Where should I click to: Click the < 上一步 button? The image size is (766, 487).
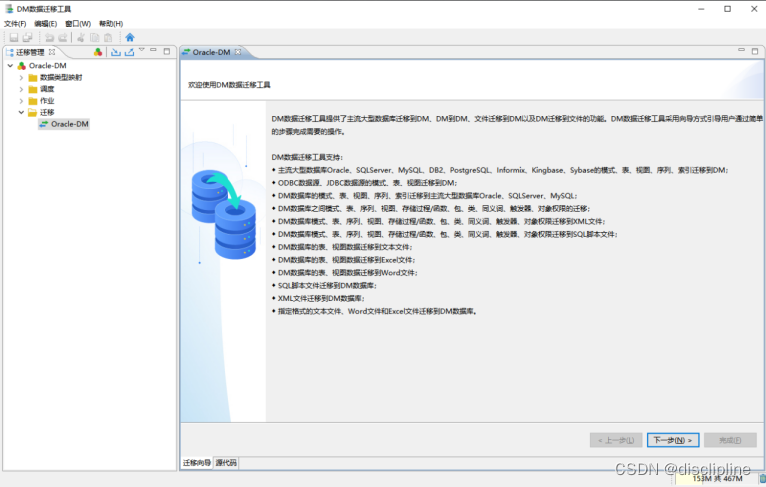616,440
